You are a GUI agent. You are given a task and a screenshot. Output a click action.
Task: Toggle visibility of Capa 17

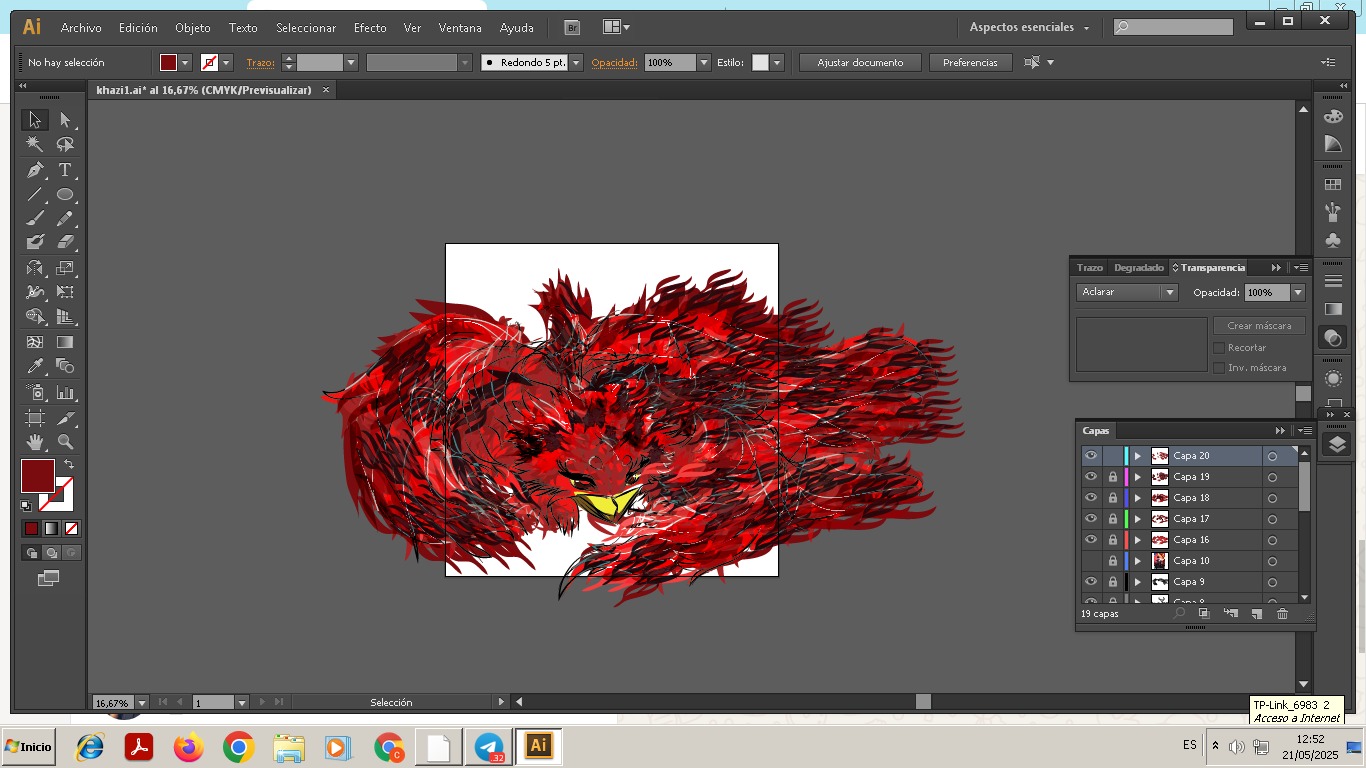click(1091, 519)
